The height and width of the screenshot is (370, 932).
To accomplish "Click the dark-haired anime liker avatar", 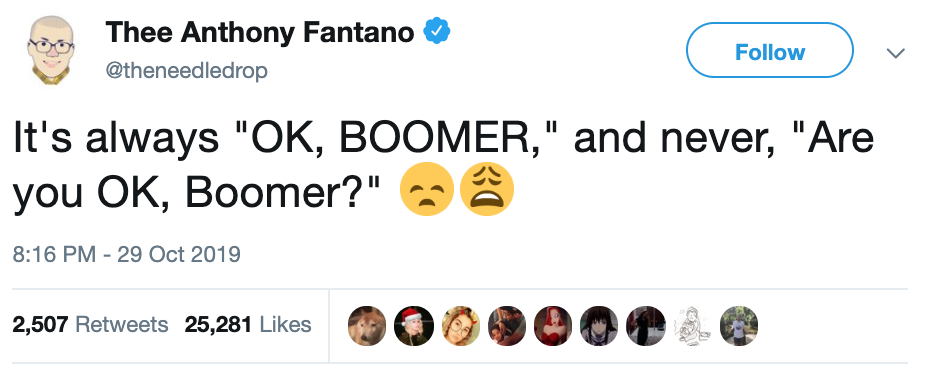I will 599,326.
